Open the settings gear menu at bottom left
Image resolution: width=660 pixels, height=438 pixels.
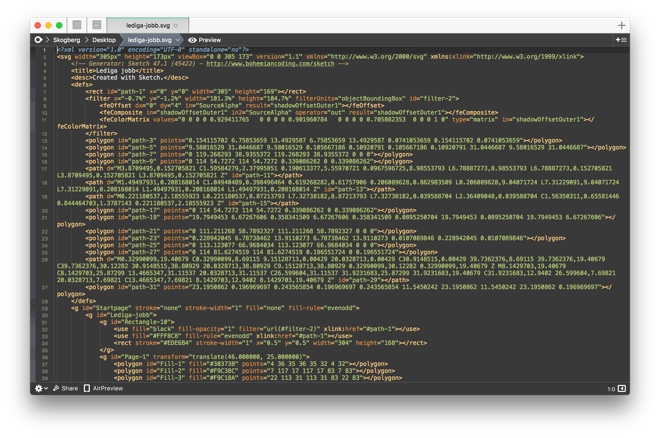pyautogui.click(x=40, y=389)
